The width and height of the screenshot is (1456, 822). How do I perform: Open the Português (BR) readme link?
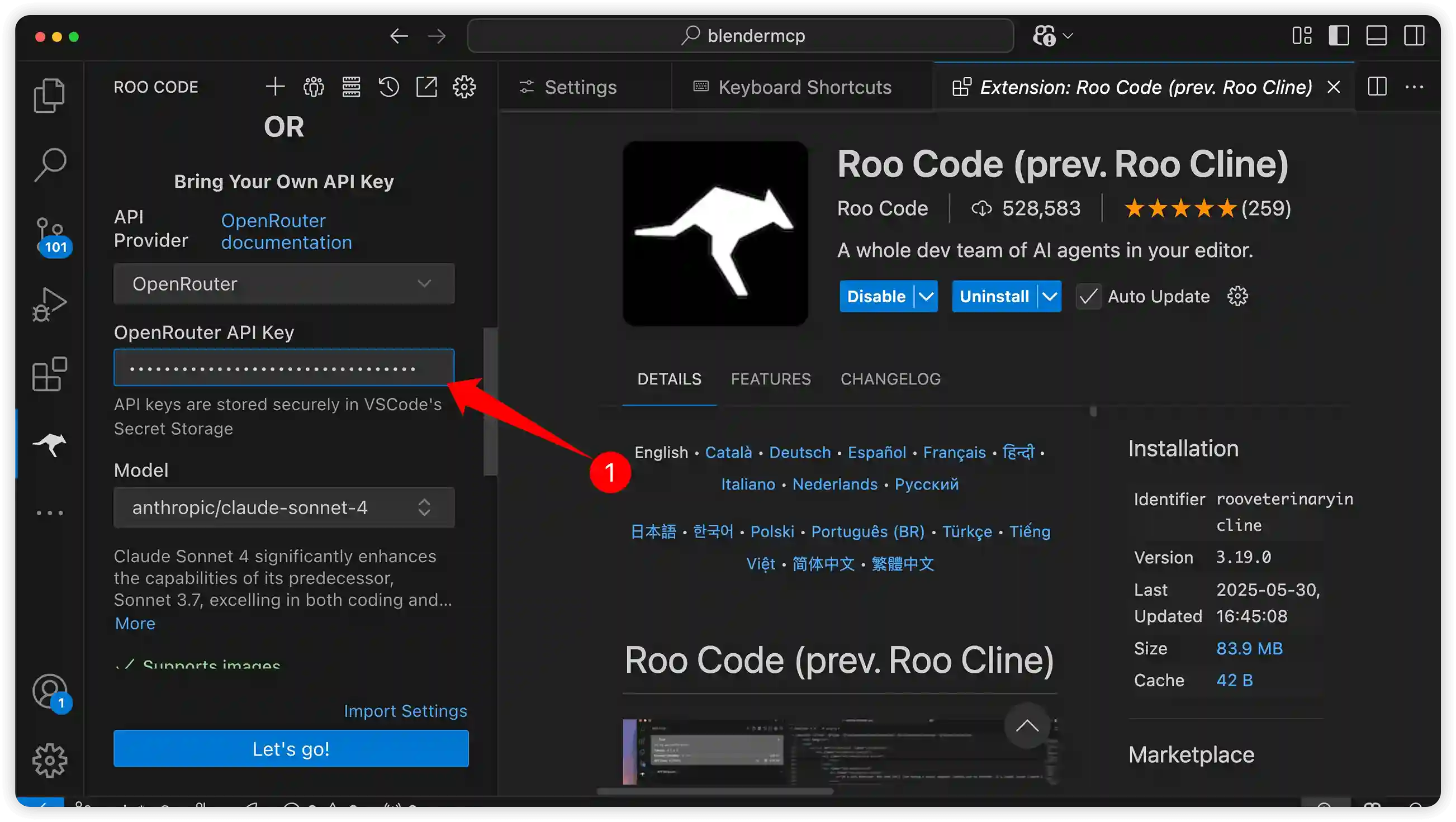pos(867,531)
